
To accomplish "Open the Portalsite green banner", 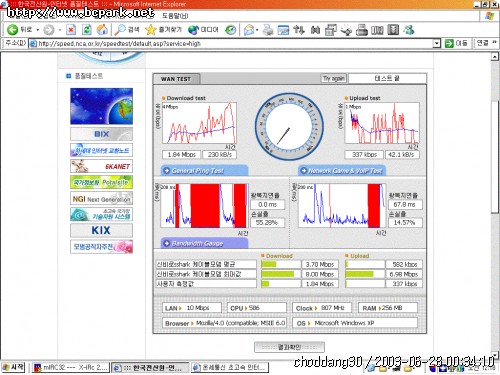I will [101, 182].
